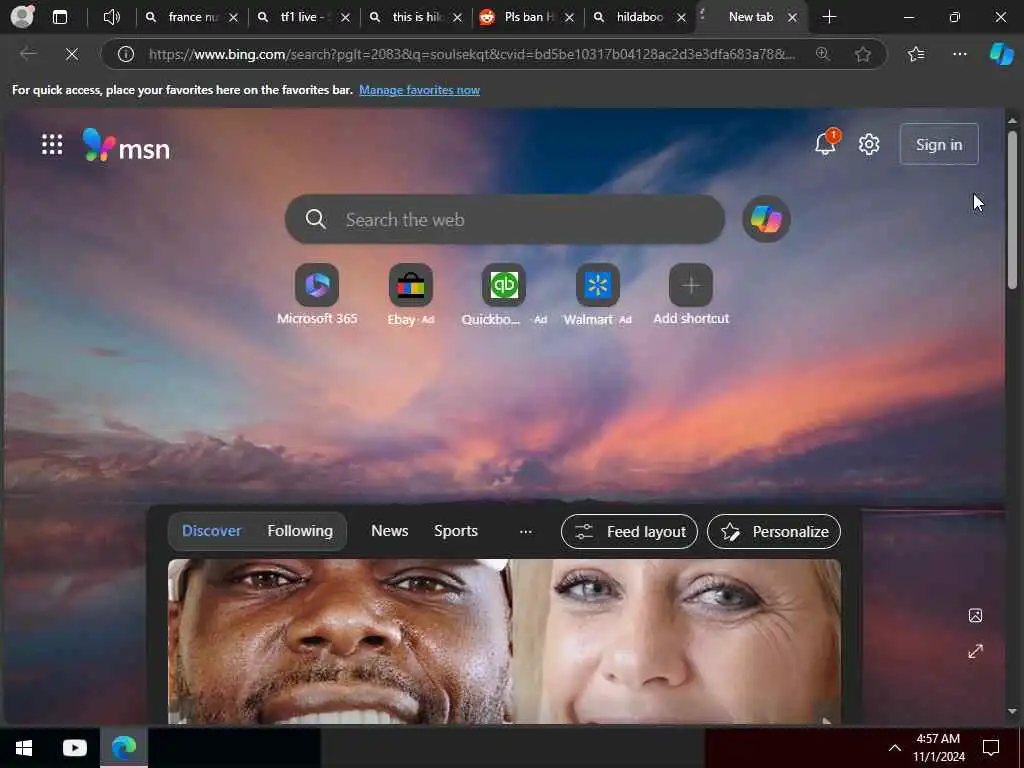
Task: Open Edge Settings and more menu
Action: [959, 54]
